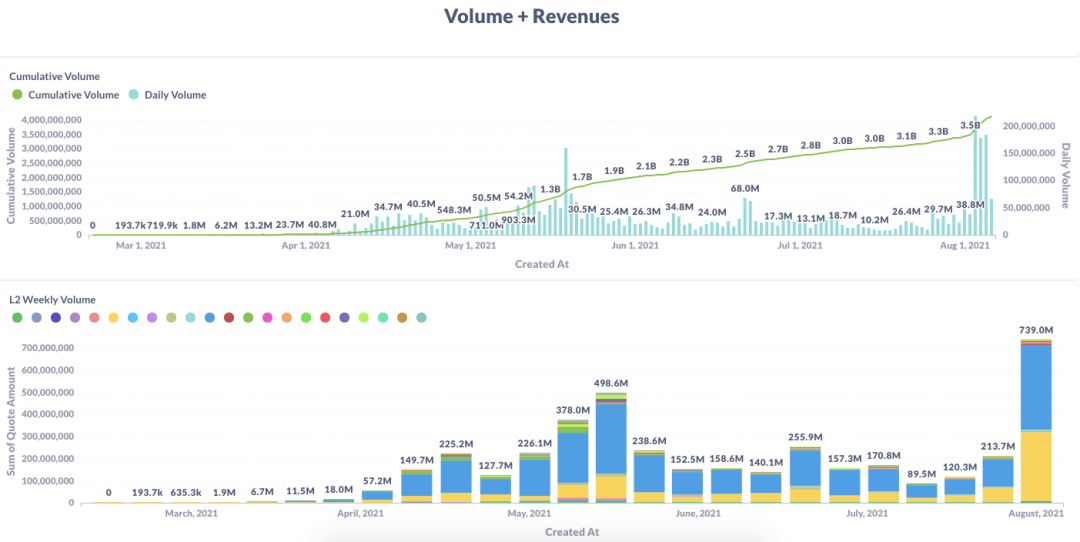Click the orange legend dot in L2 Weekly Volume
The height and width of the screenshot is (542, 1080).
pyautogui.click(x=287, y=317)
